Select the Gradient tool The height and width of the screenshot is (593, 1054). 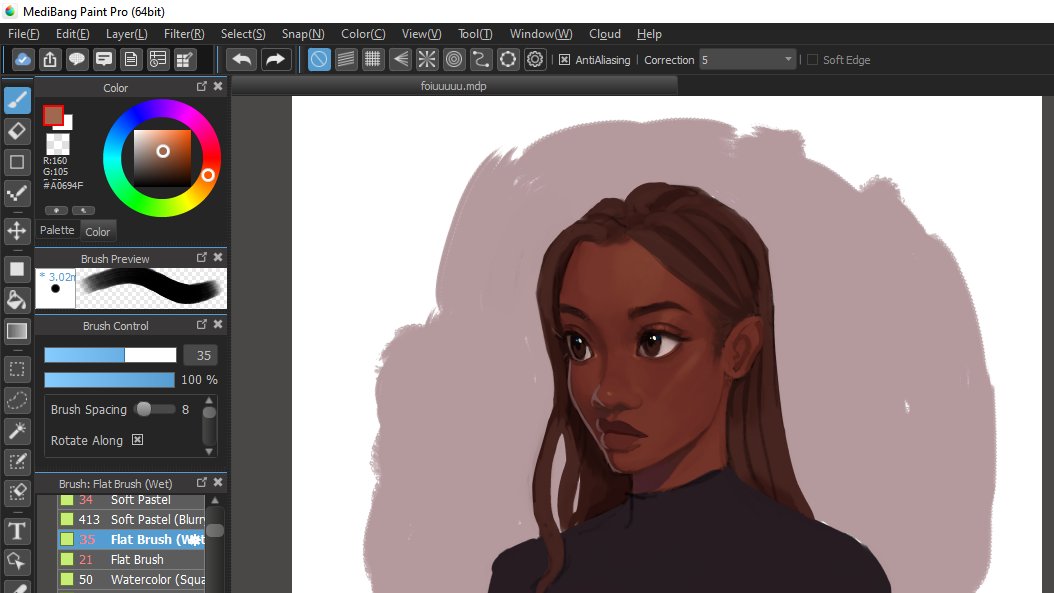pos(17,331)
